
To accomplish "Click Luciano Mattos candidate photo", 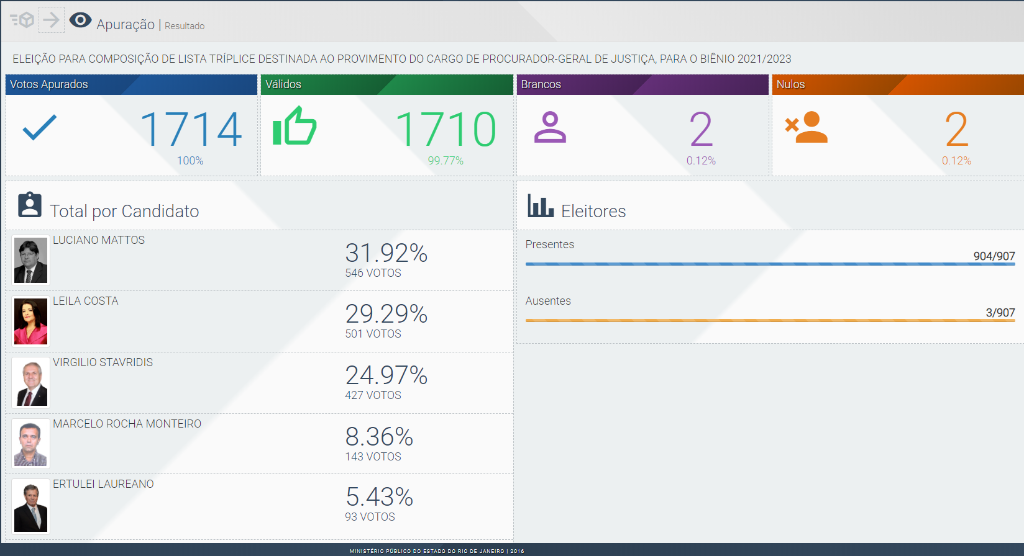I will 31,260.
